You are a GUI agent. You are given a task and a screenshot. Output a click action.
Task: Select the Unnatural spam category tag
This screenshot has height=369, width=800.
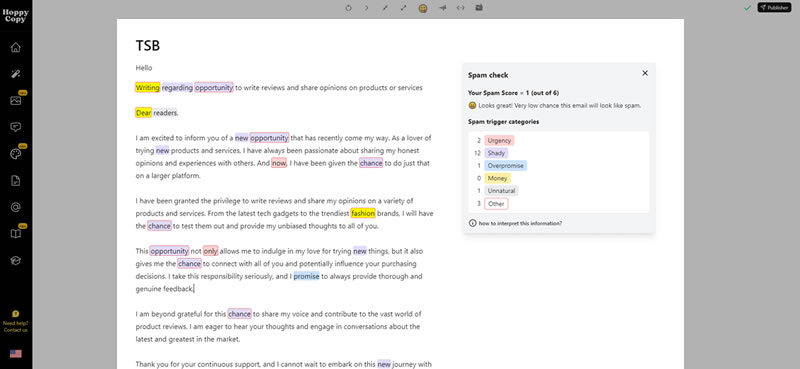[501, 190]
